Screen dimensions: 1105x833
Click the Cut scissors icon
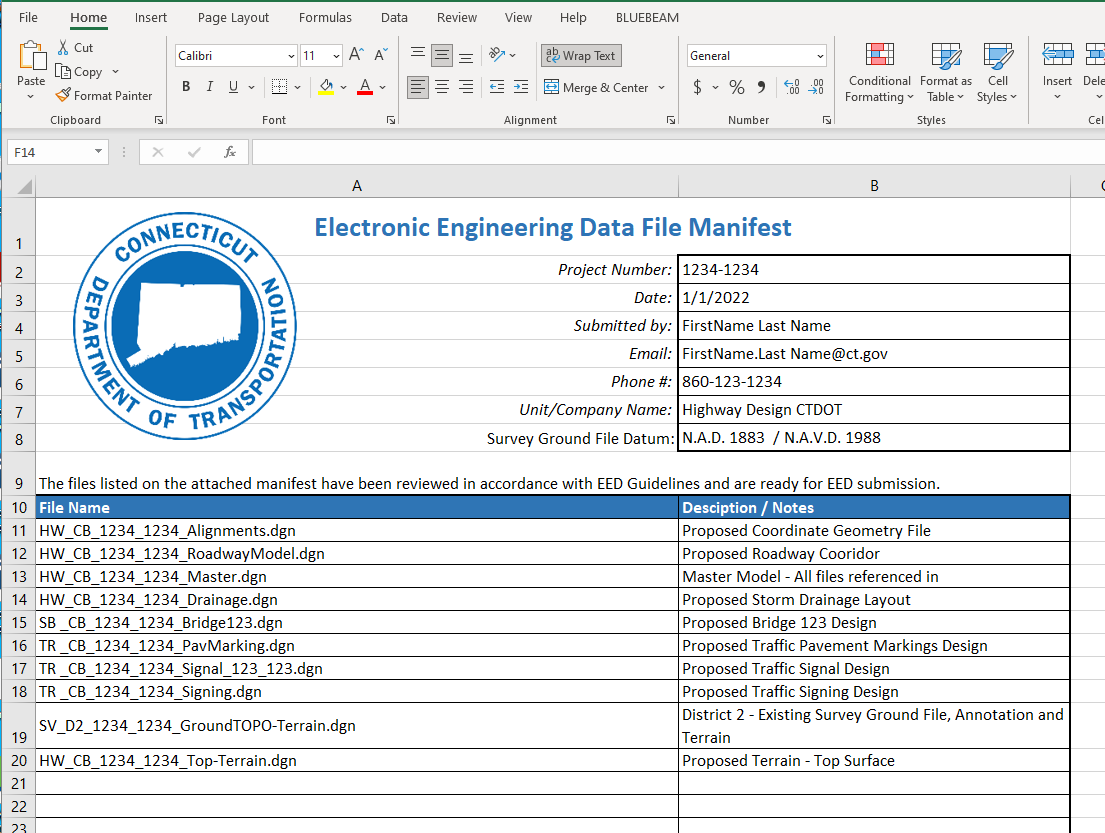tap(63, 47)
